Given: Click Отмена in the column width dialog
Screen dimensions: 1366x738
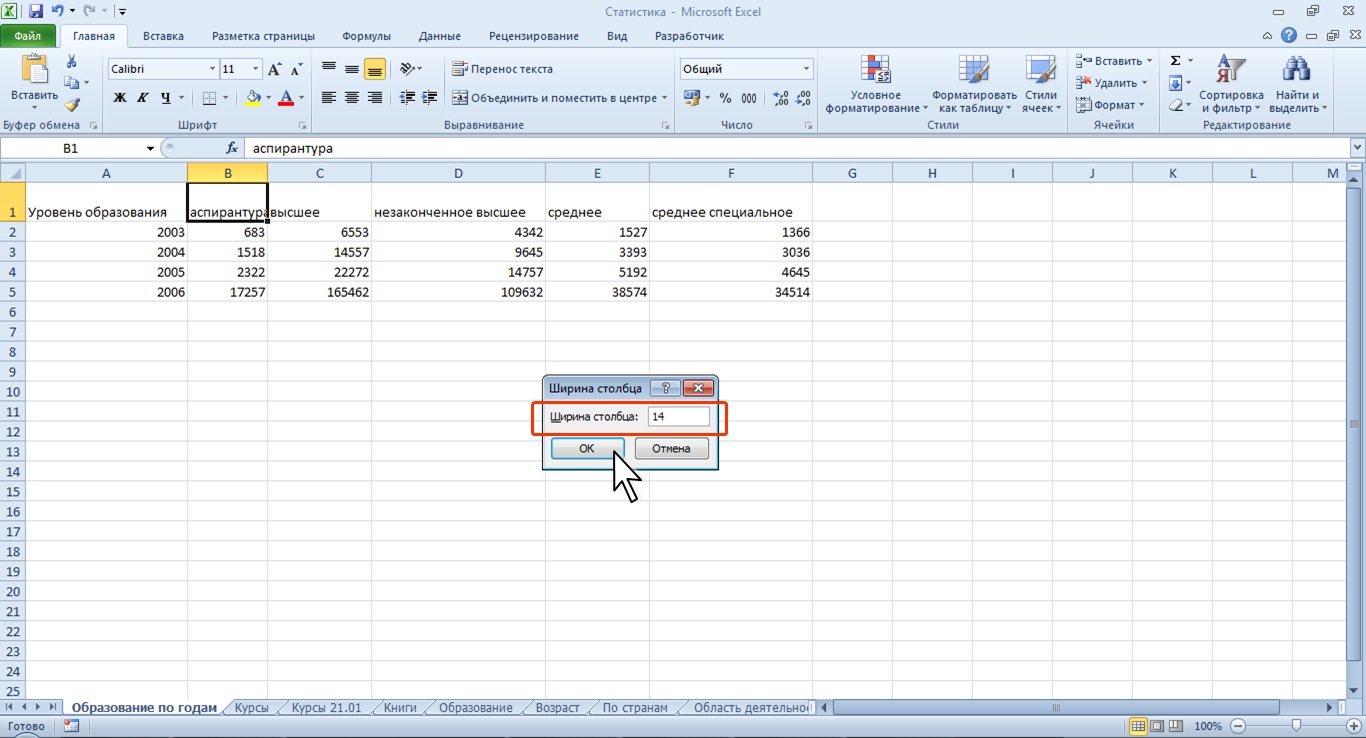Looking at the screenshot, I should (x=671, y=448).
